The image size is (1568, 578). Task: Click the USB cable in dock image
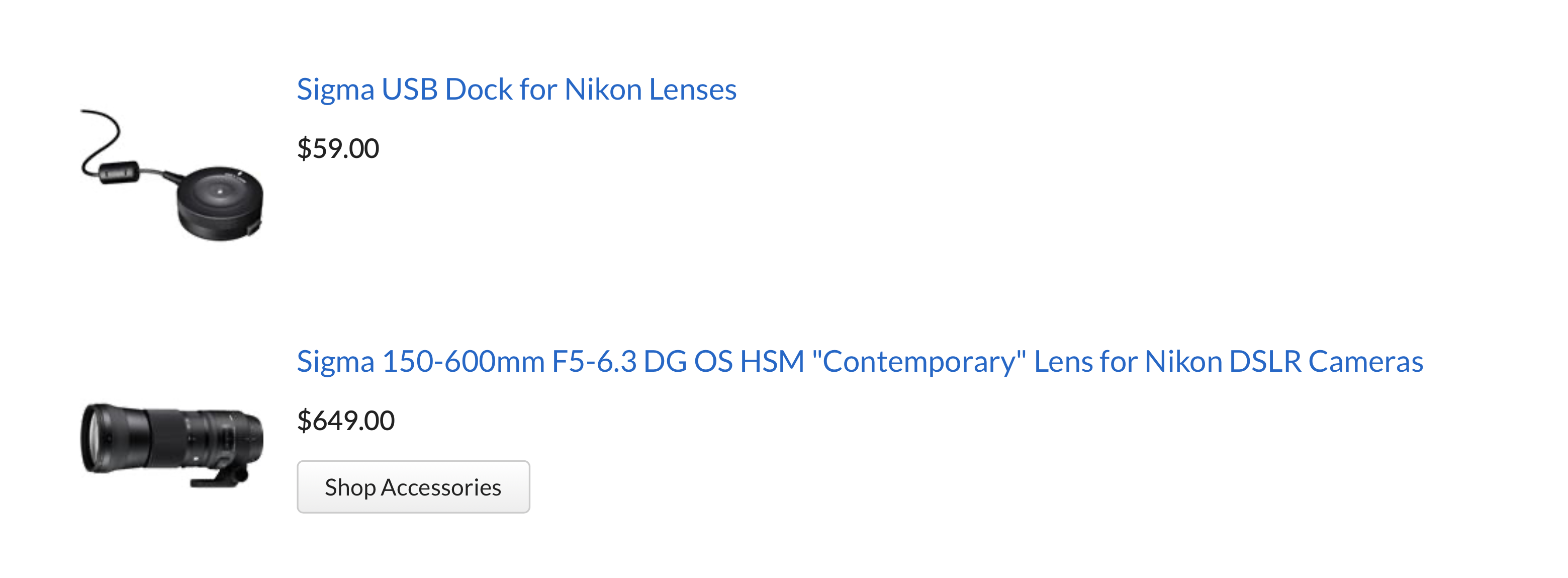(x=101, y=137)
